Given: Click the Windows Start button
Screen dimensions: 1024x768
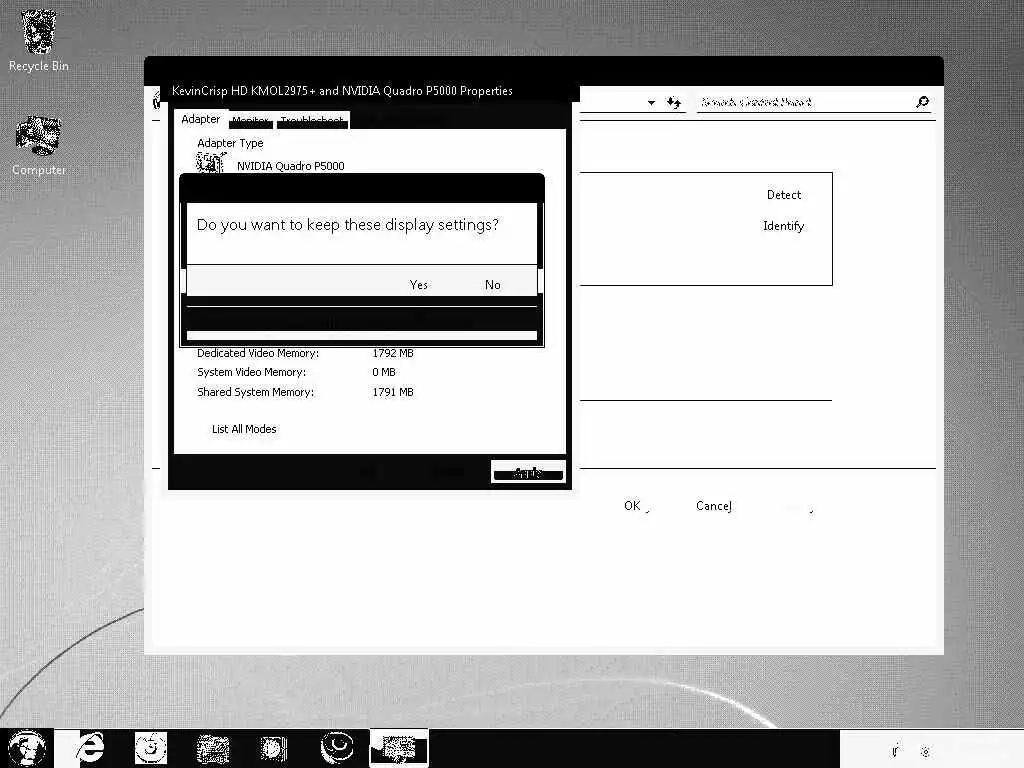Looking at the screenshot, I should tap(26, 748).
